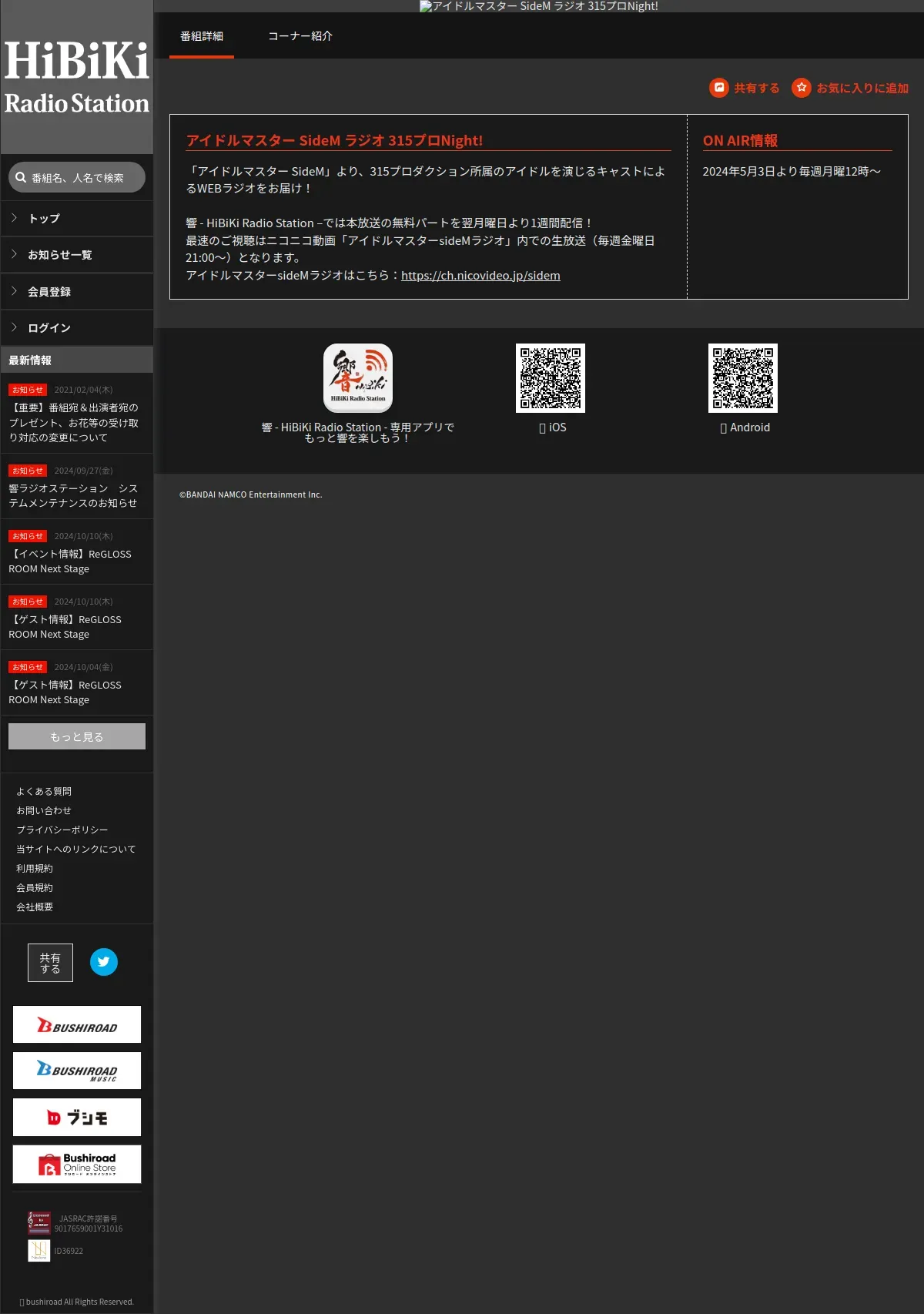Viewport: 924px width, 1314px height.
Task: Open the 【ゲスト情報】ReGLOSS notice dated 2024/10/10
Action: [x=65, y=627]
